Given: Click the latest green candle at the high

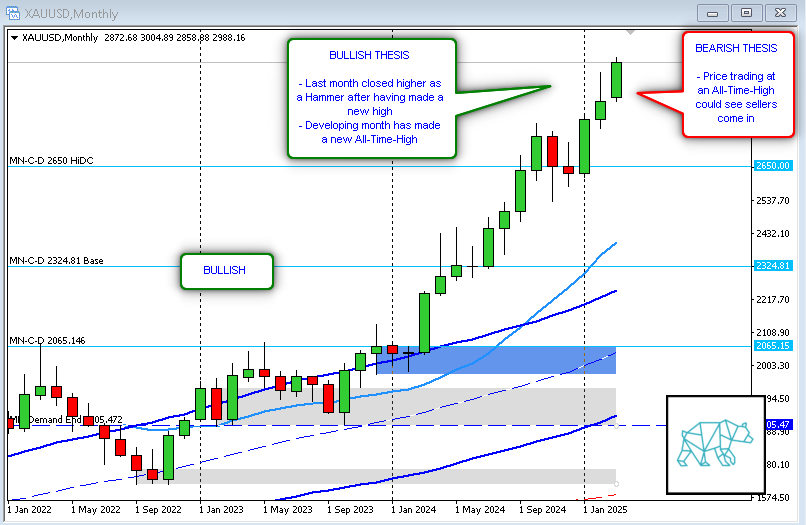Looking at the screenshot, I should coord(617,80).
